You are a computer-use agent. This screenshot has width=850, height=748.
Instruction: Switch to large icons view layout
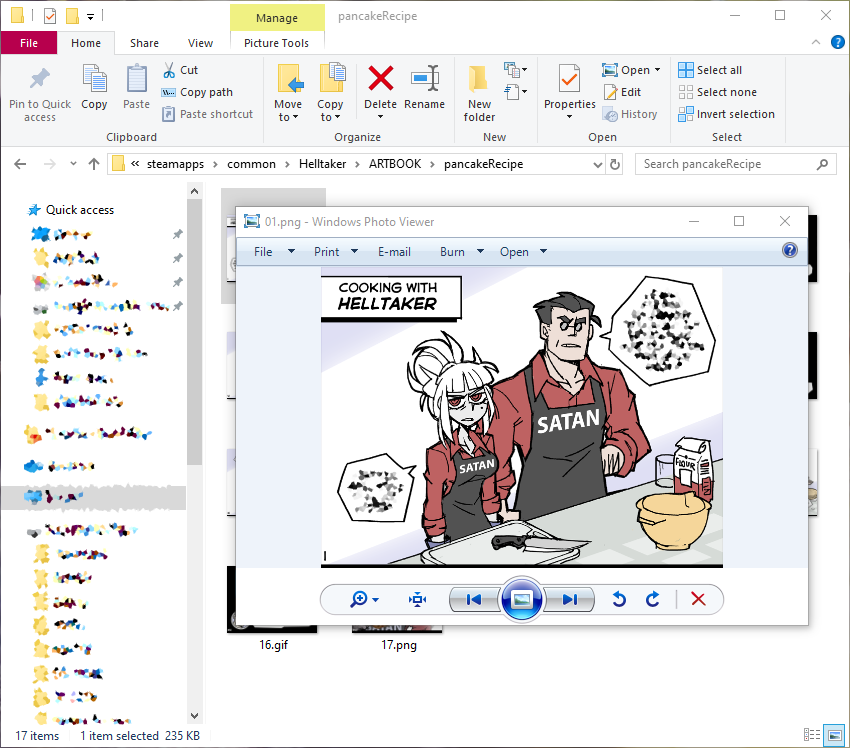click(834, 735)
